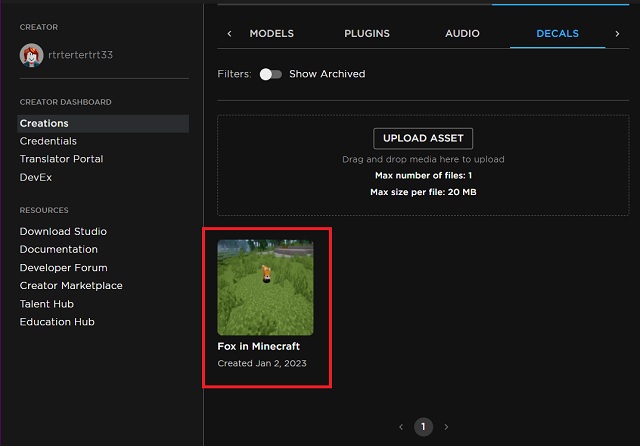Toggle the Show Archived filter switch
640x446 pixels.
(x=270, y=74)
